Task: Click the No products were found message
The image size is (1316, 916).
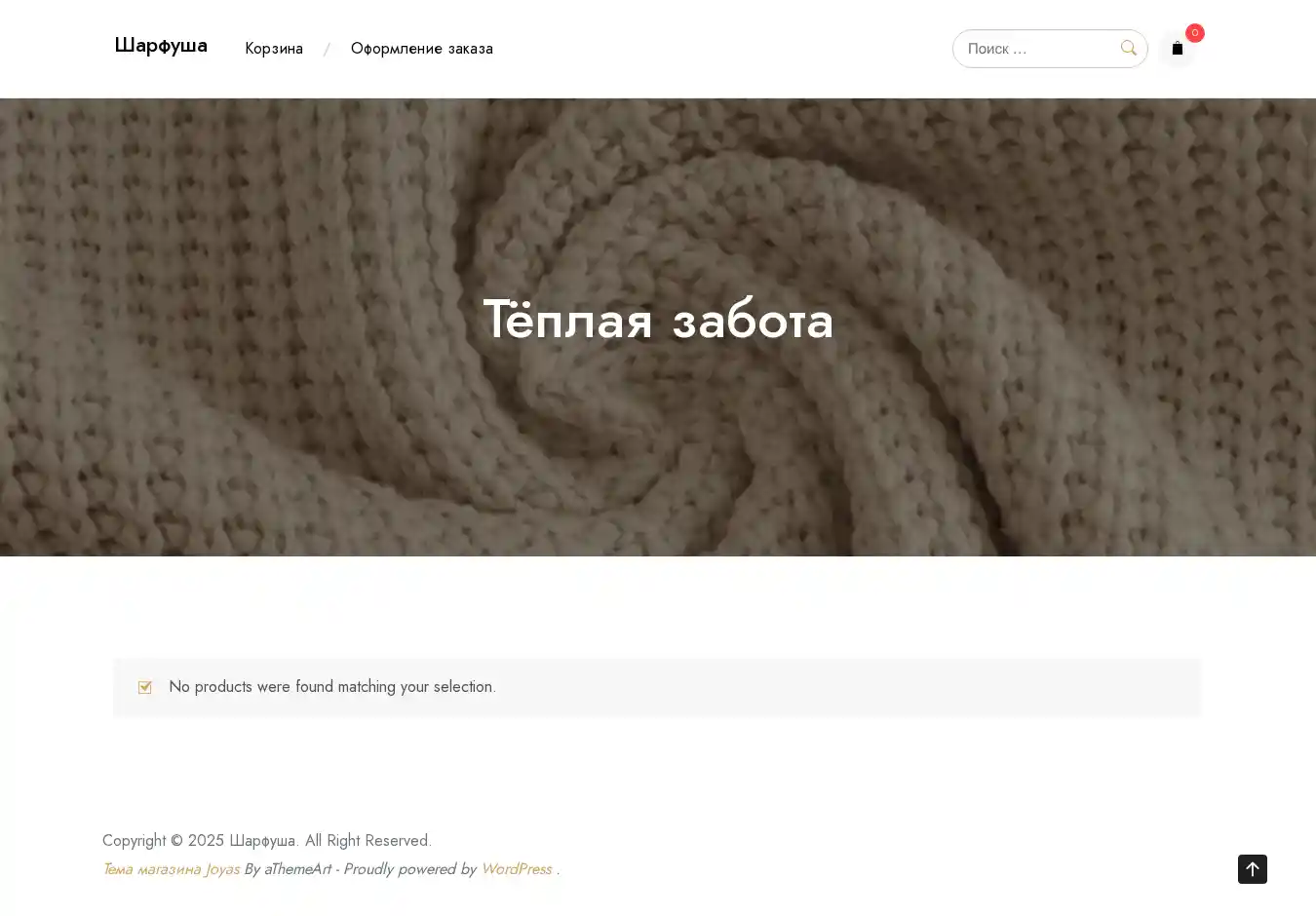Action: pos(331,687)
